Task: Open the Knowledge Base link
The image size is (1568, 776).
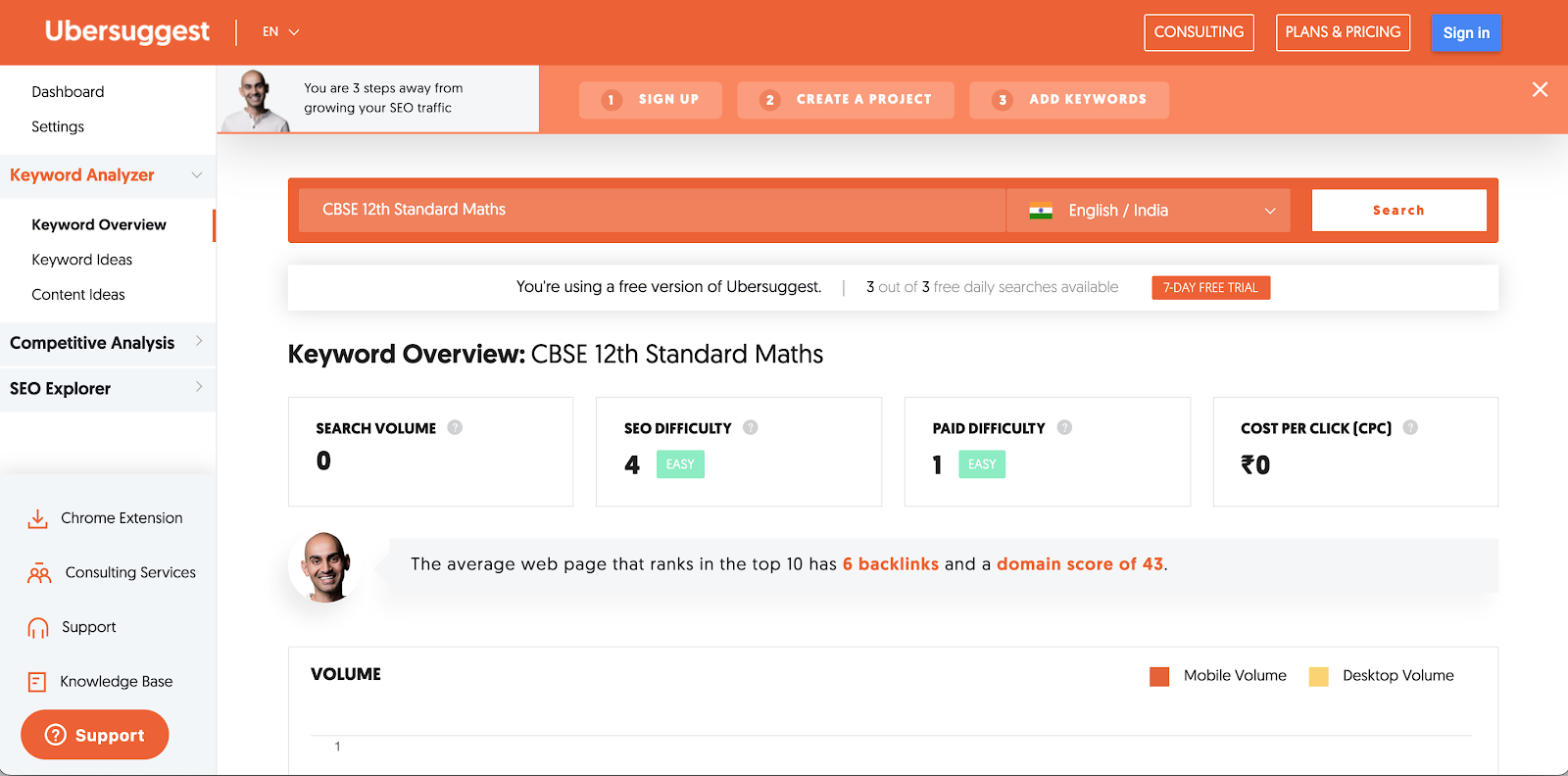Action: point(116,682)
